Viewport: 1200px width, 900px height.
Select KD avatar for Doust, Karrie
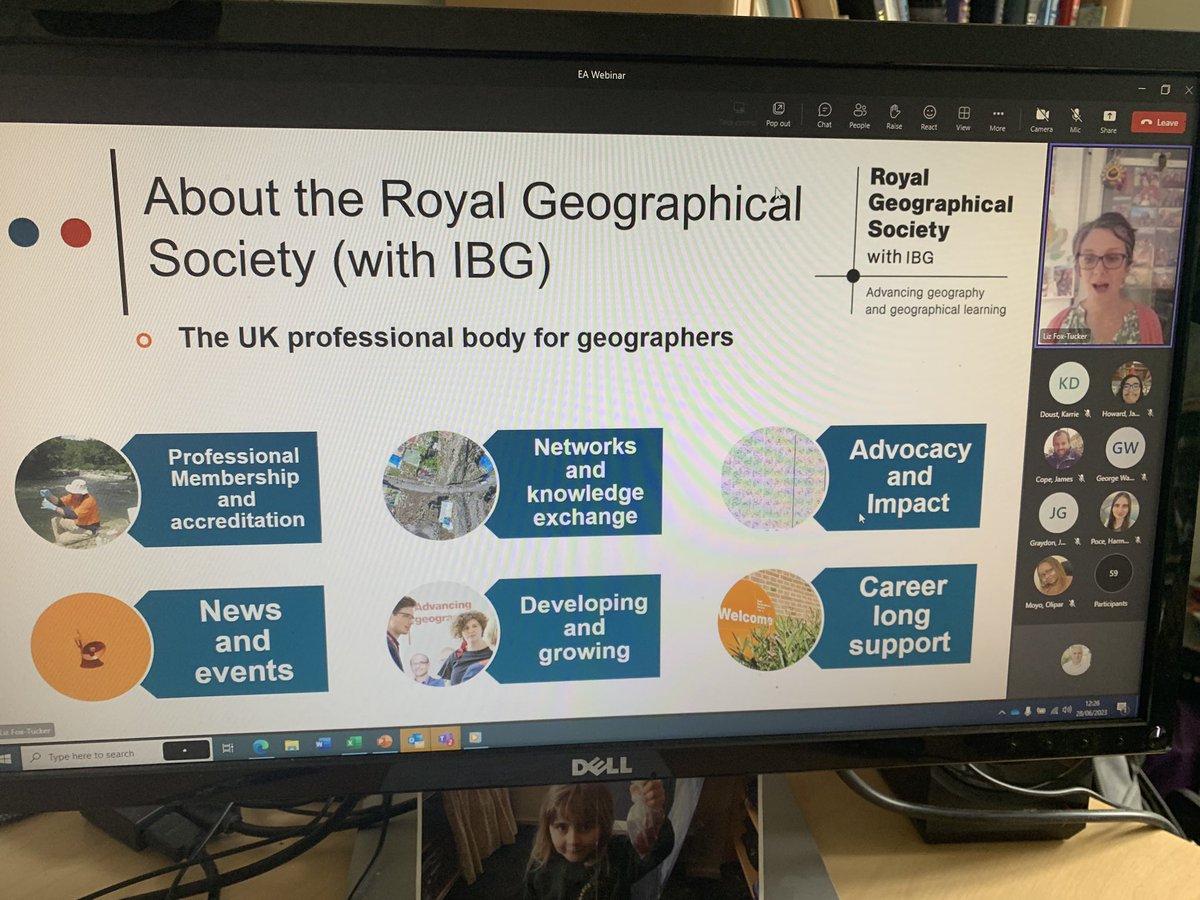1069,384
